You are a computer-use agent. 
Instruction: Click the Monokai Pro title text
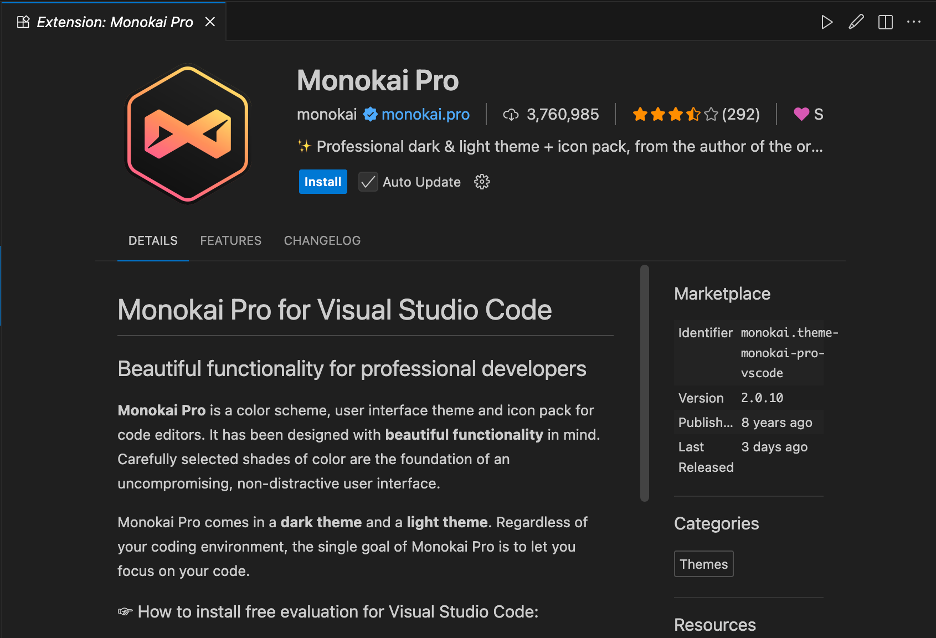[378, 81]
